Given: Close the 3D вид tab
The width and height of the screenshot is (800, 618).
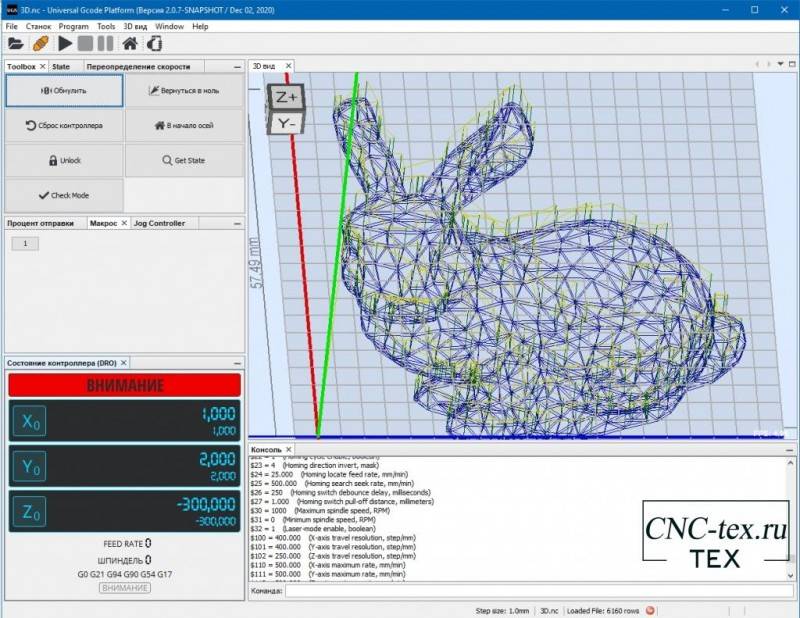Looking at the screenshot, I should [288, 66].
